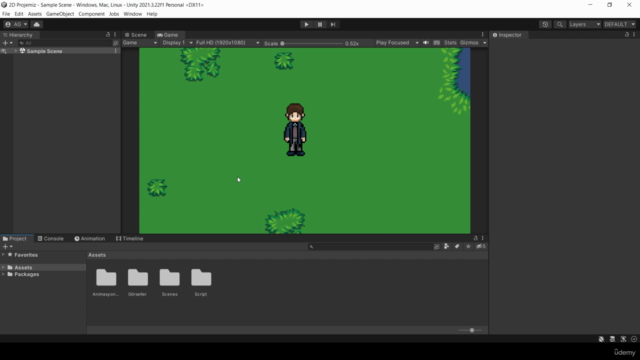Switch to the Project tab
The image size is (640, 360).
coord(15,239)
